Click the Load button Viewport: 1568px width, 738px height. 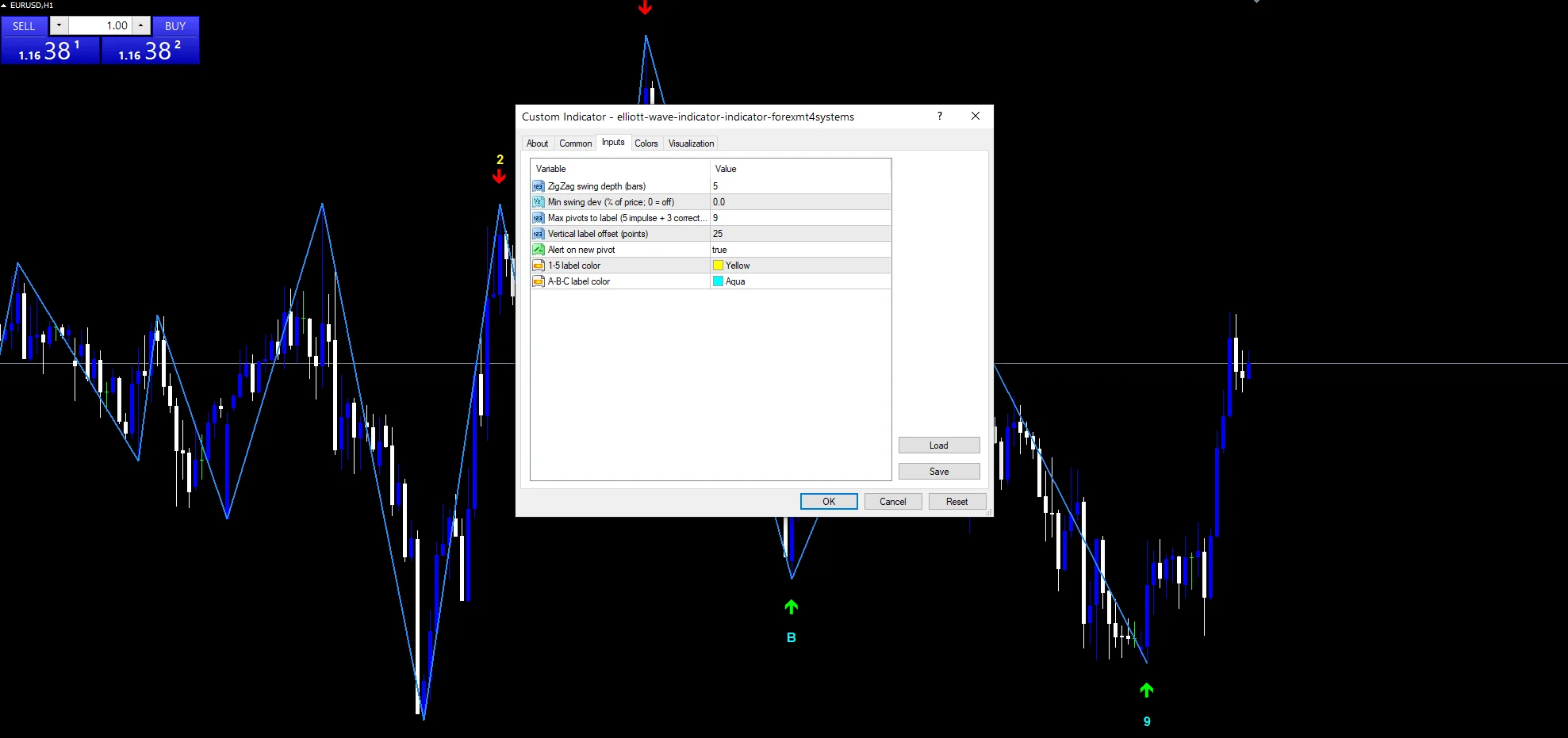(x=939, y=445)
